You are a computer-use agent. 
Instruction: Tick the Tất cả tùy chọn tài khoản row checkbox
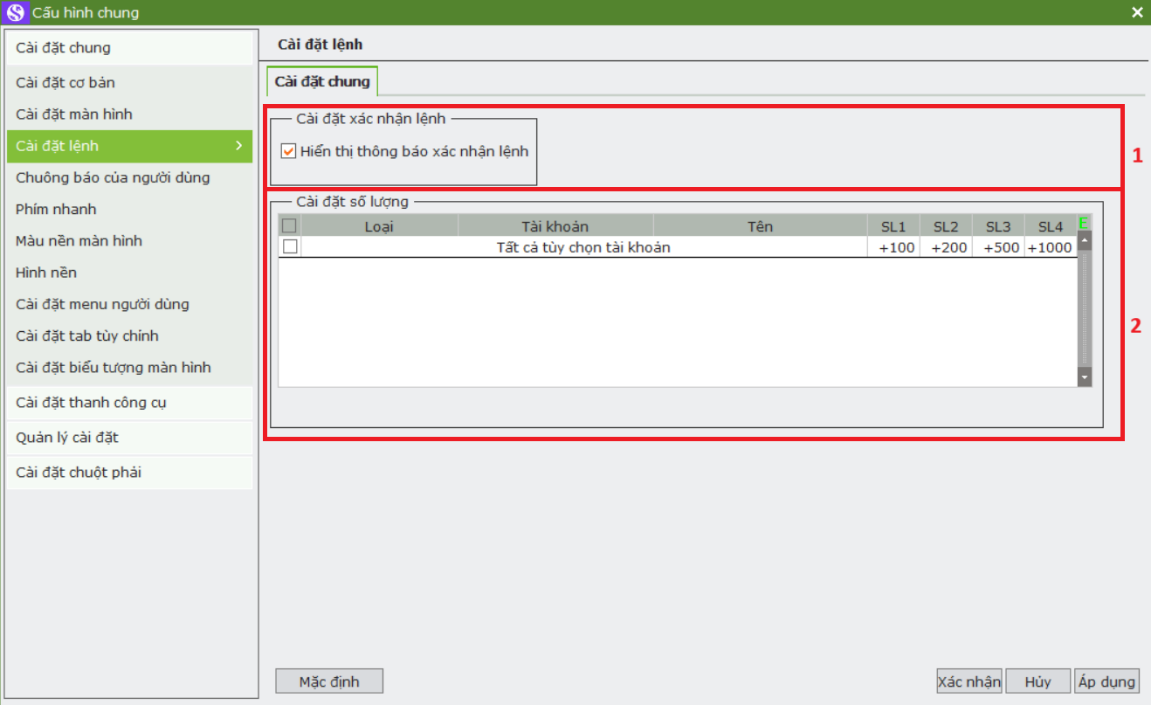point(290,247)
